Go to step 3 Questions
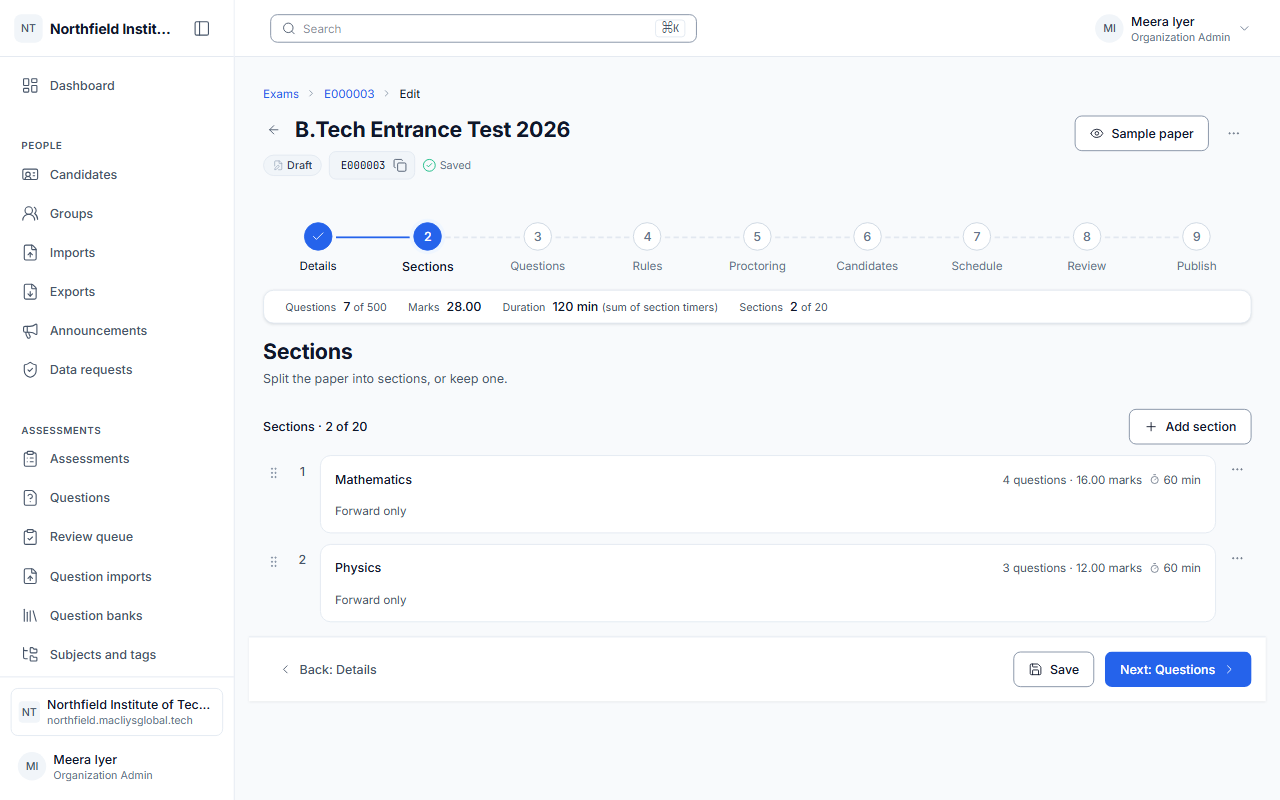Screen dimensions: 1280x800 pos(537,248)
